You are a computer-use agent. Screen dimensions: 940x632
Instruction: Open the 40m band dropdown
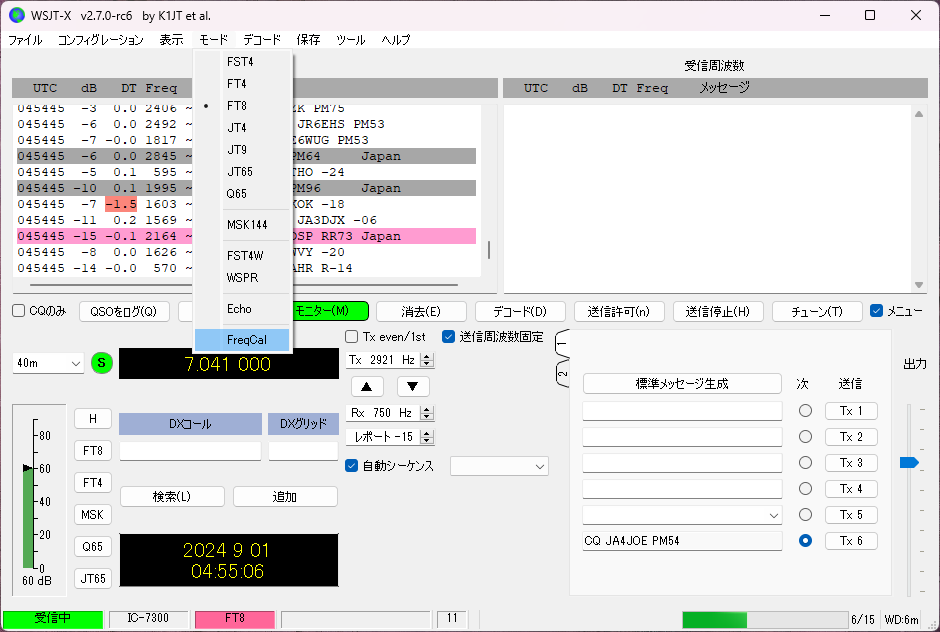click(48, 363)
